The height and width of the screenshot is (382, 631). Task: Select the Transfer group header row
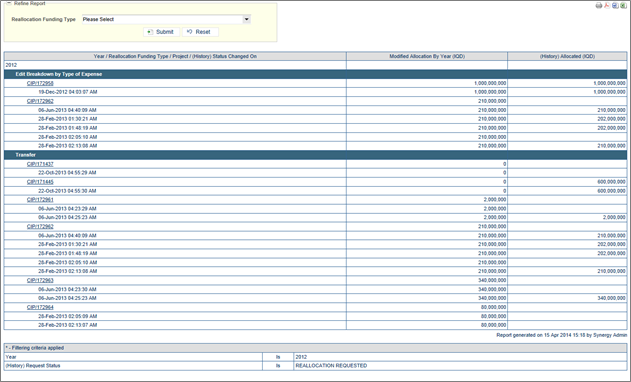click(x=316, y=155)
